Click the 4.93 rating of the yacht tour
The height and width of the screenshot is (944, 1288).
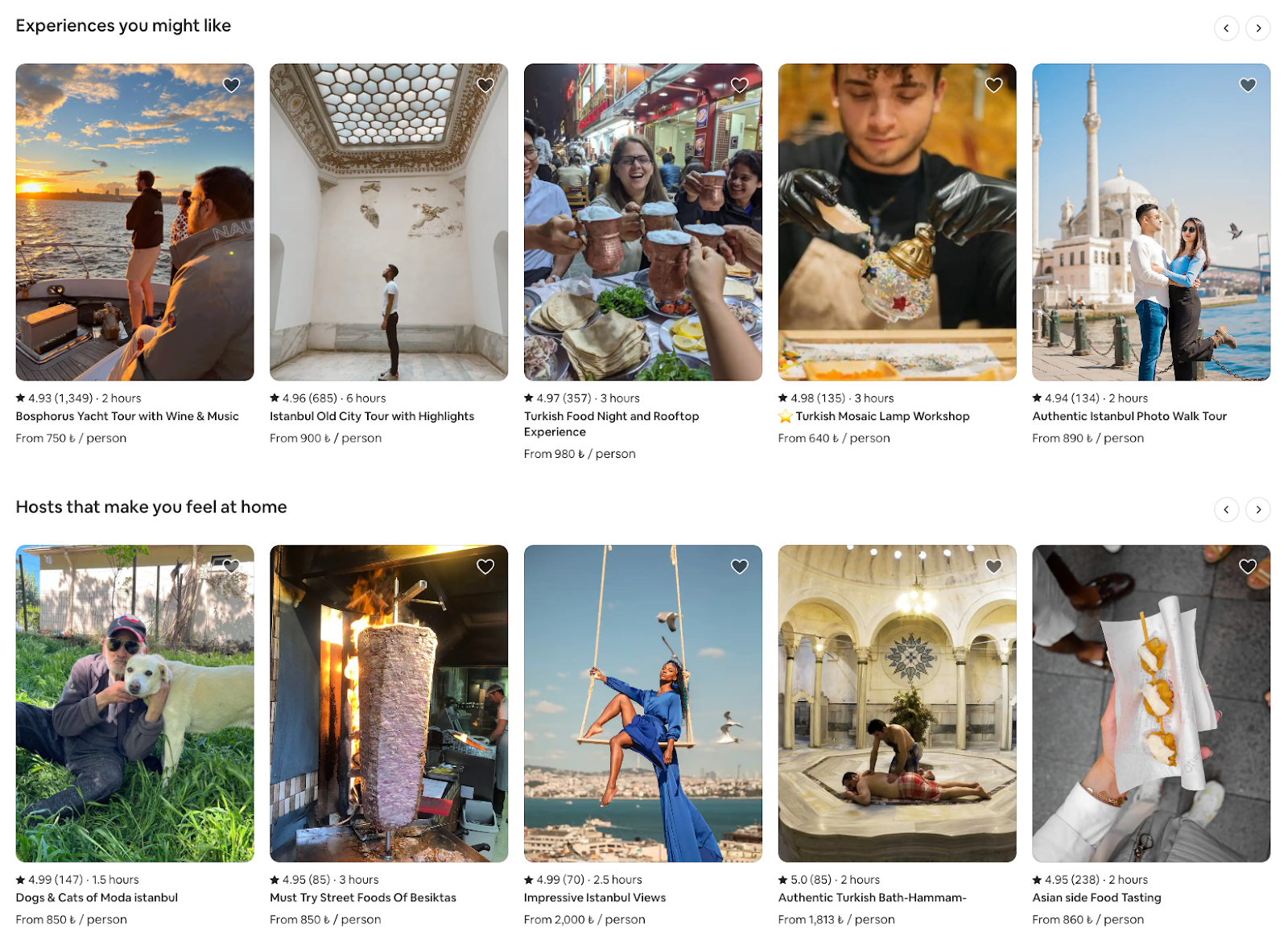tap(50, 398)
